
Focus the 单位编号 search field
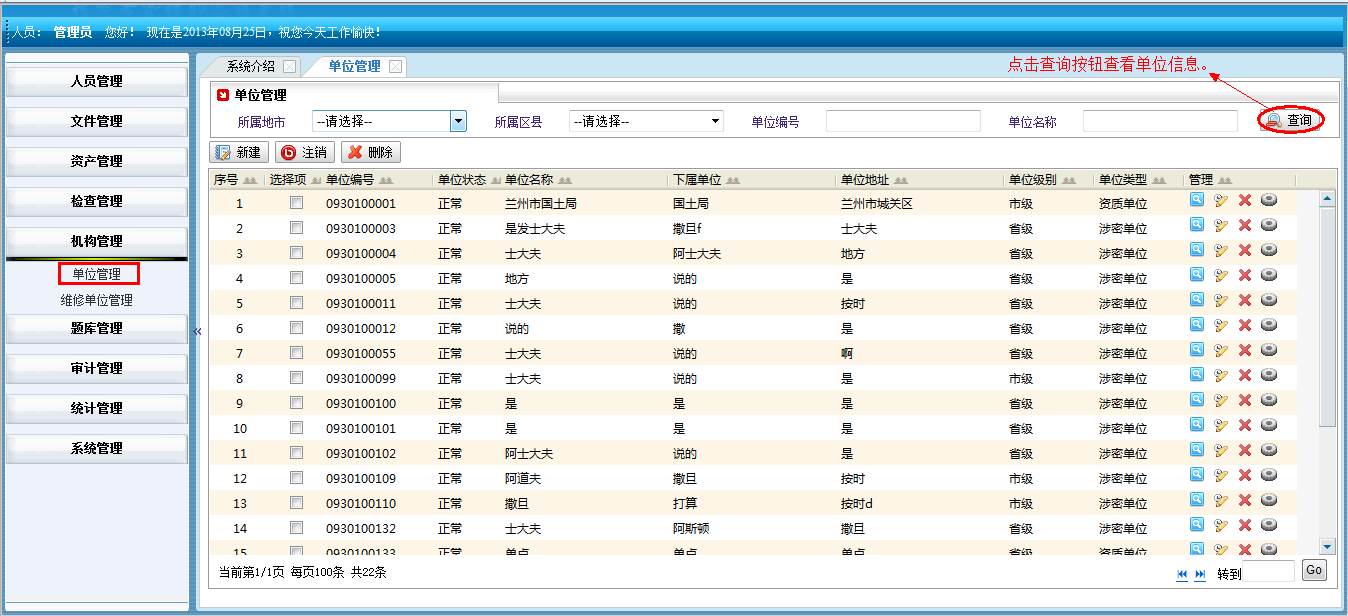point(903,121)
